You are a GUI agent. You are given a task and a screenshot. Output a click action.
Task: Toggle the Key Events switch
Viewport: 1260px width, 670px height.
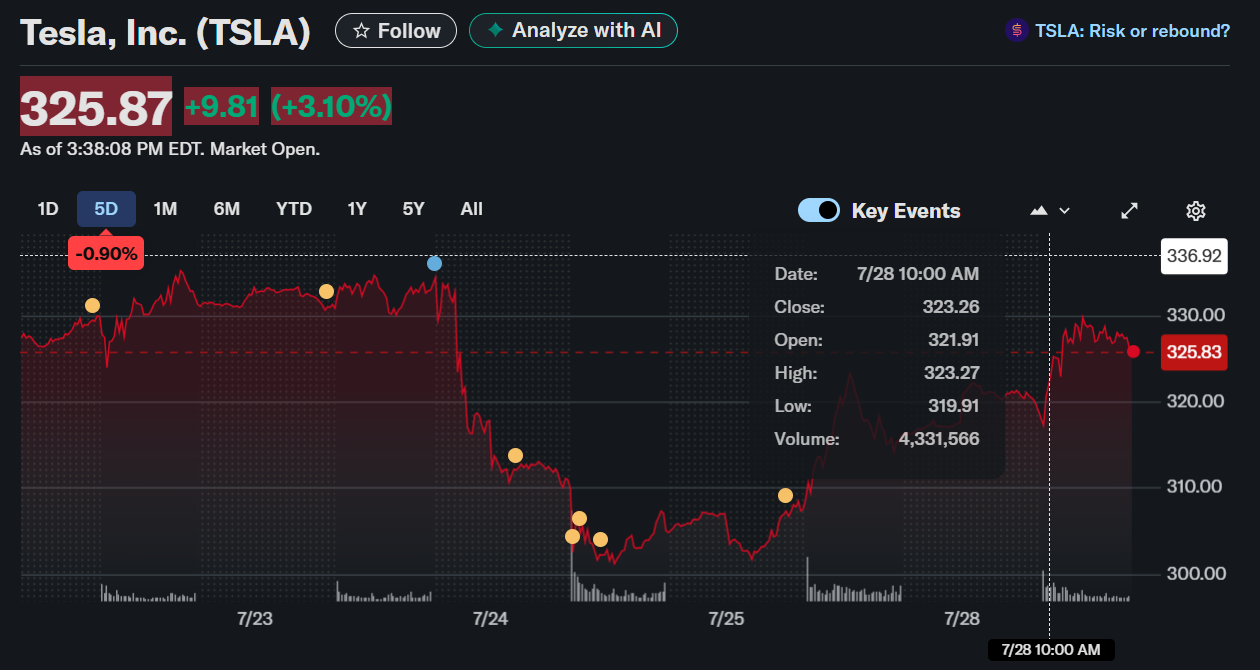819,210
